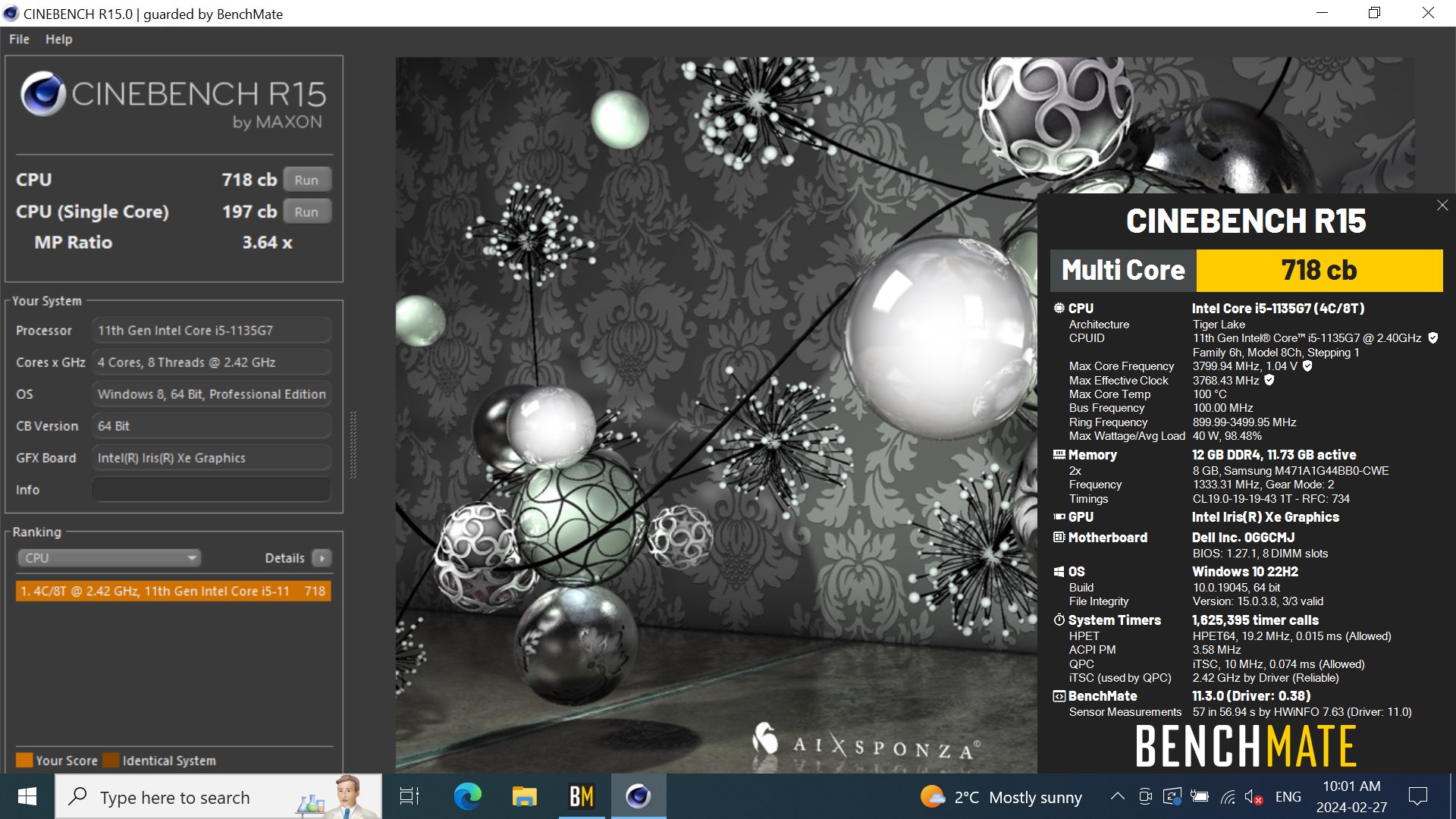The image size is (1456, 819).
Task: Click the Windows 10 22H2 text
Action: tap(1245, 572)
